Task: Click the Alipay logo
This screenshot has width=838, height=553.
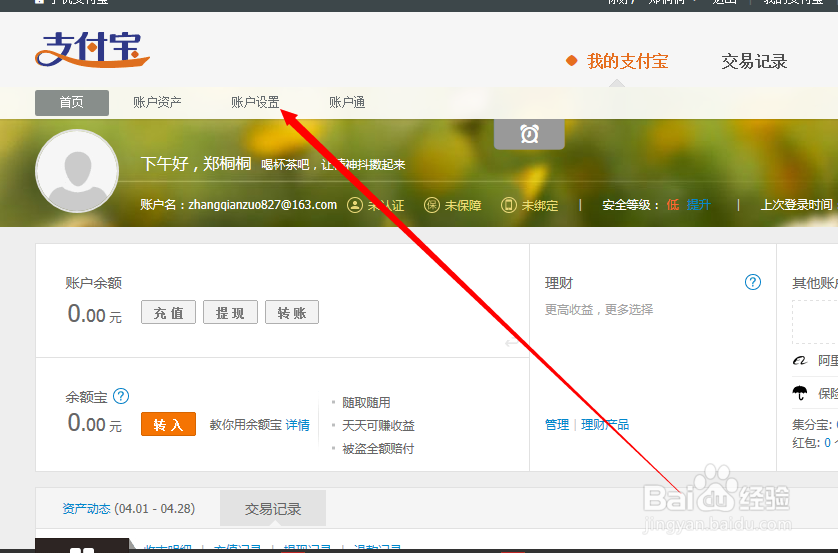Action: [x=92, y=50]
